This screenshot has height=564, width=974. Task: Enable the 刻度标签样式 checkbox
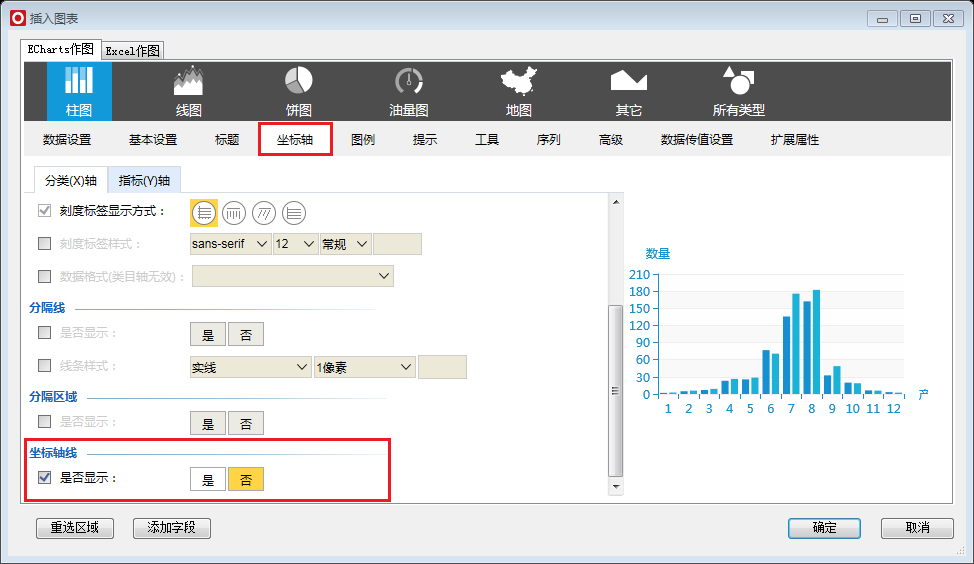44,243
